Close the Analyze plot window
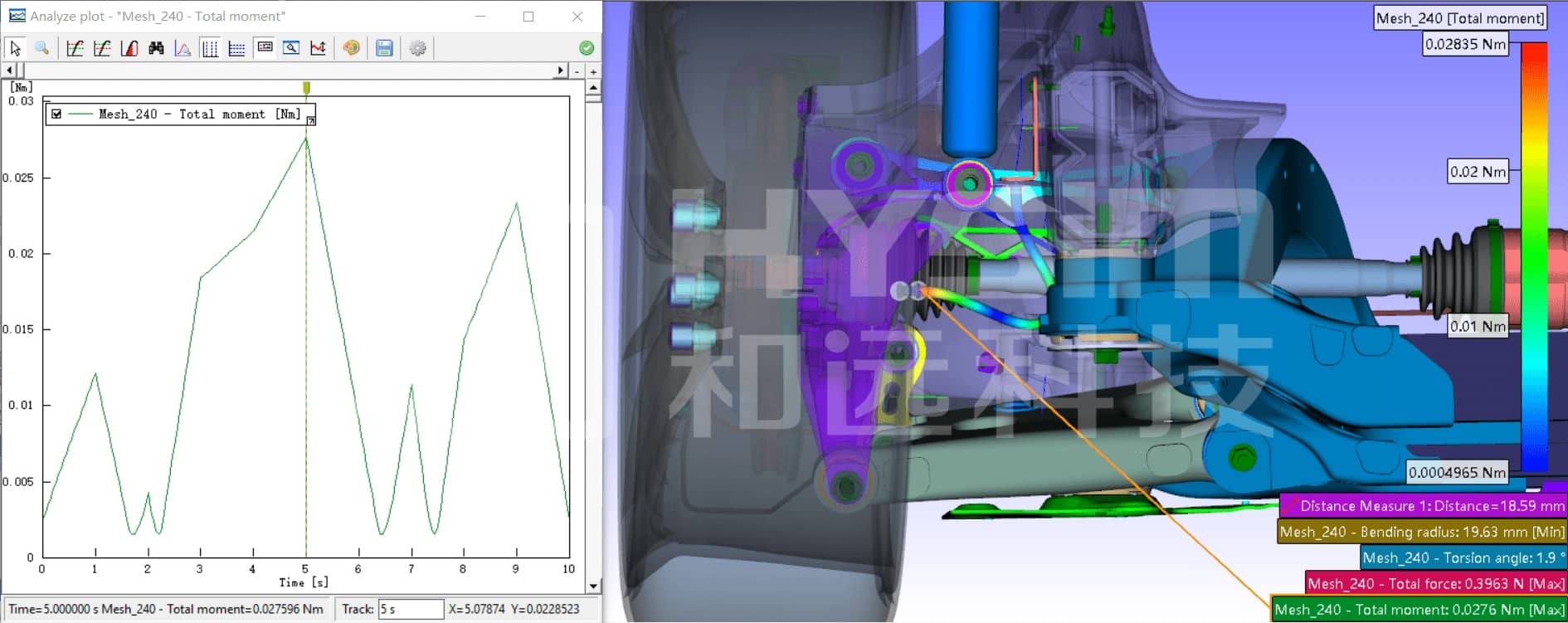1568x623 pixels. point(577,16)
